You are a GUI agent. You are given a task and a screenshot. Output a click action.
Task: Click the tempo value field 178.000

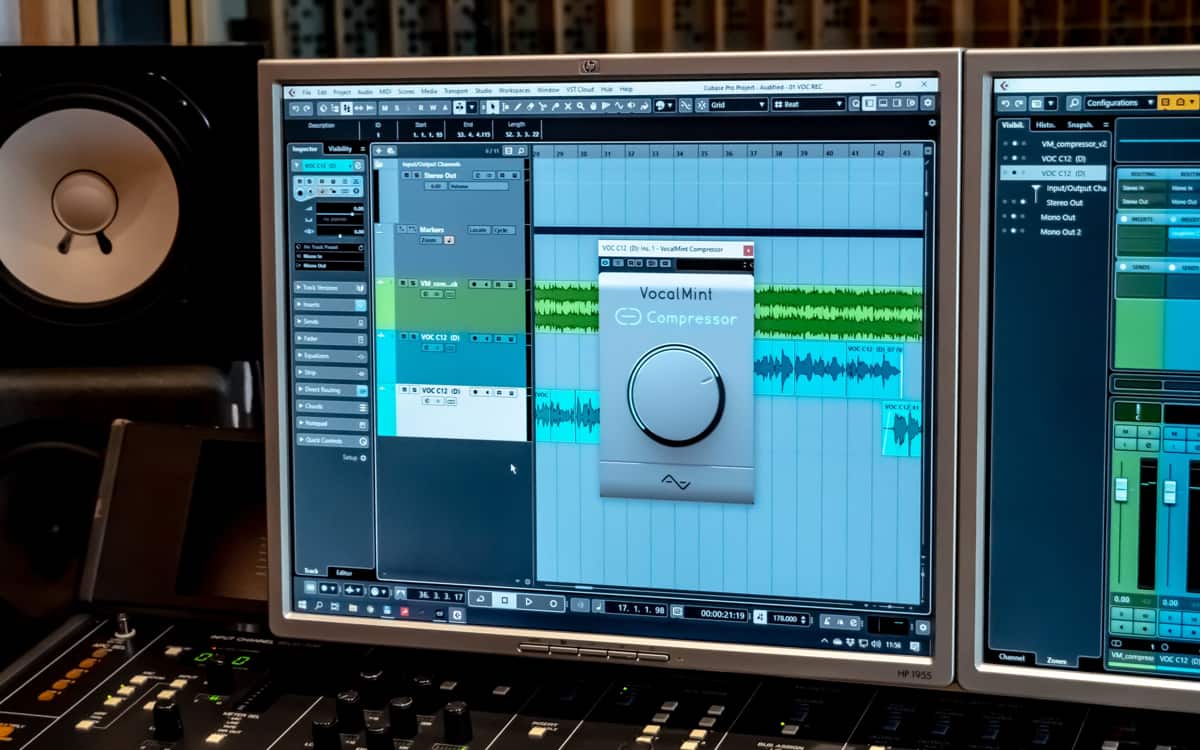783,618
